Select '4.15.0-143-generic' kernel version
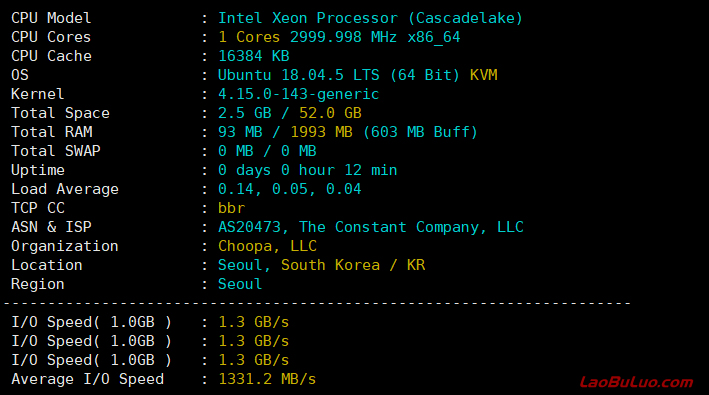709x395 pixels. tap(298, 94)
